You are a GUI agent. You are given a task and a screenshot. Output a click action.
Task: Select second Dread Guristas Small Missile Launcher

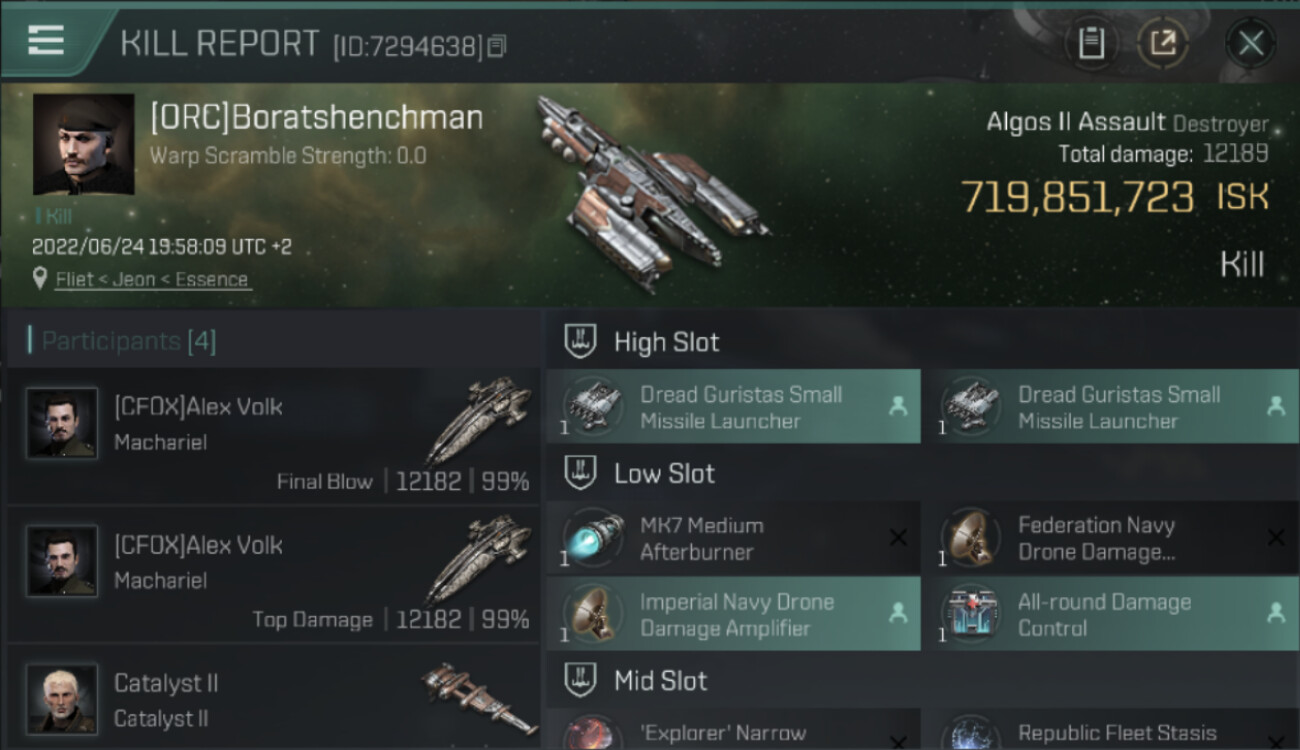pyautogui.click(x=1111, y=407)
